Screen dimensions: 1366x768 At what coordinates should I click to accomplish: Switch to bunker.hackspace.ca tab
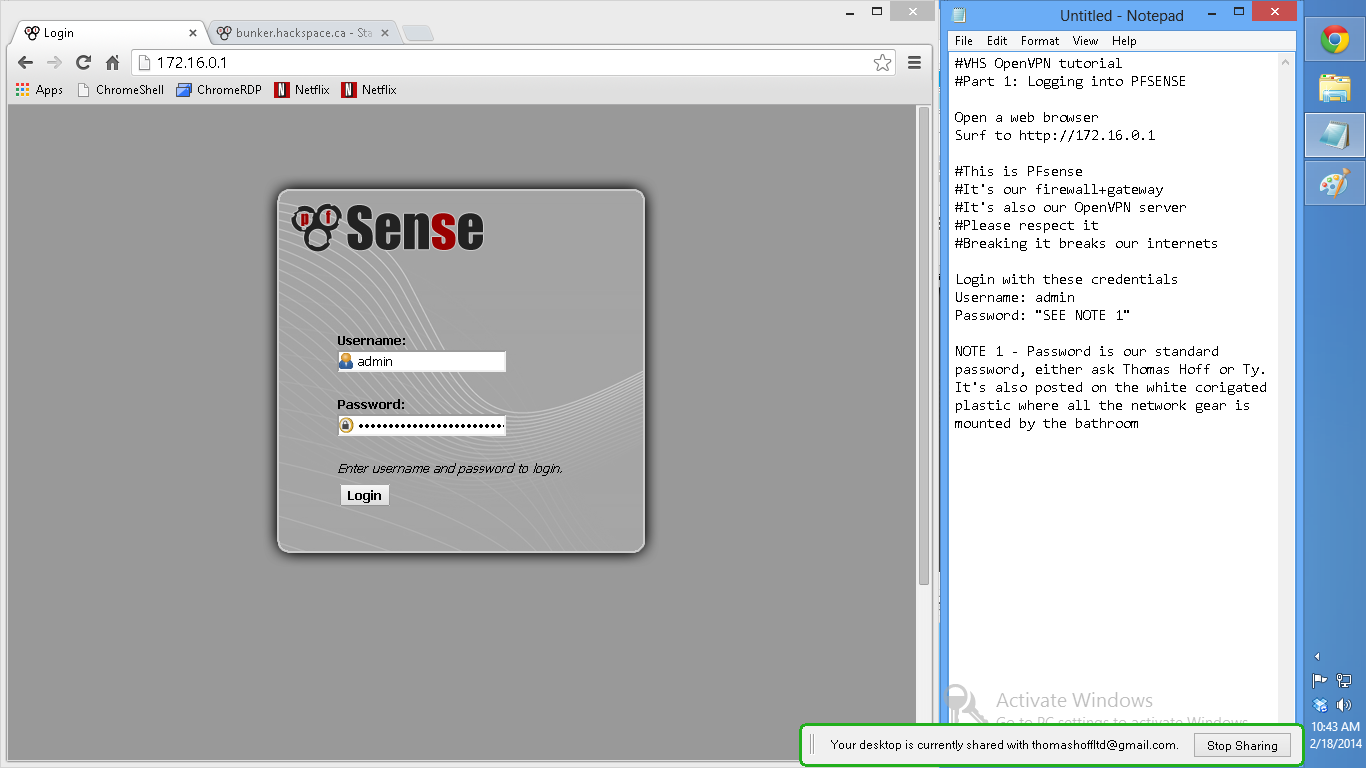tap(300, 33)
